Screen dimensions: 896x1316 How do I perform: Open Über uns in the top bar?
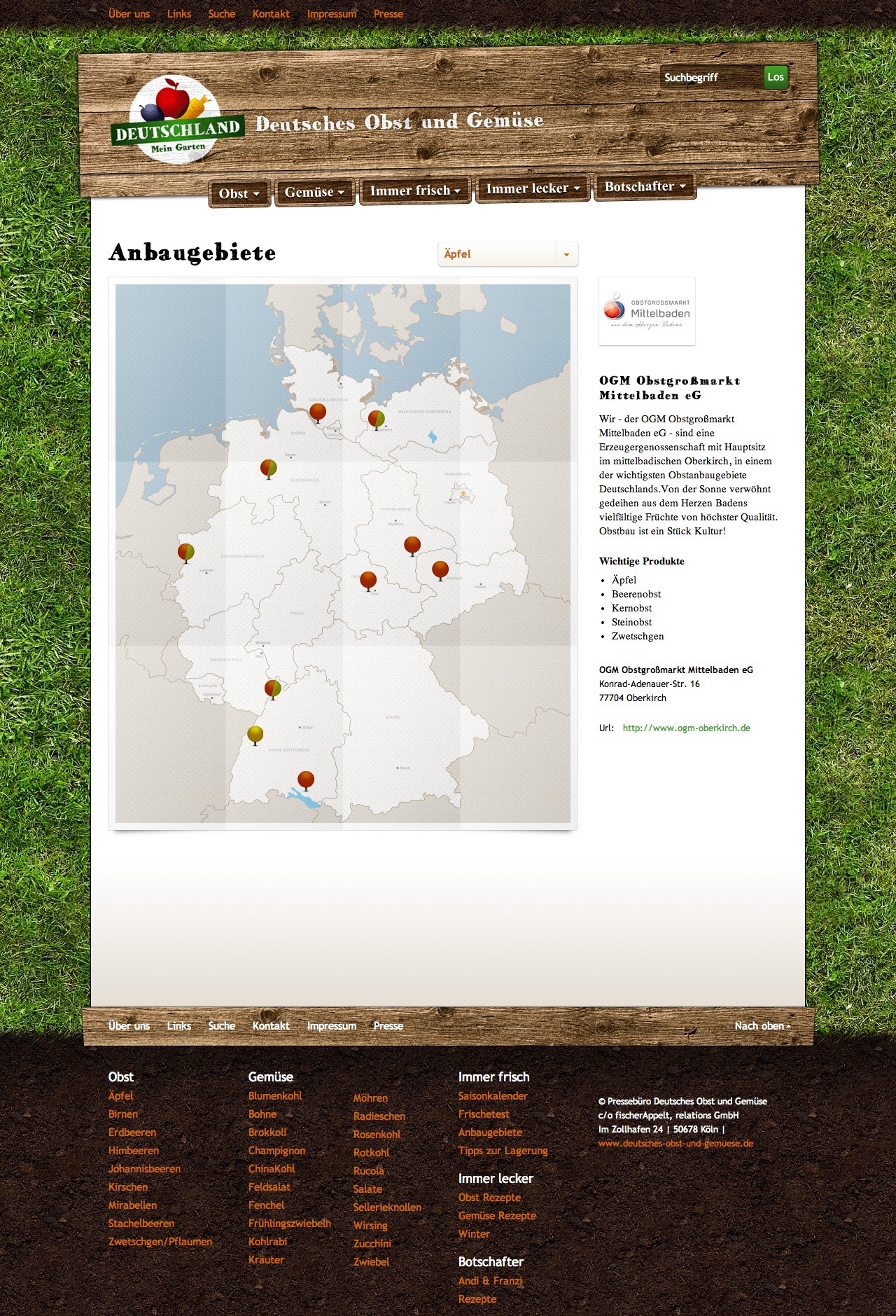pyautogui.click(x=129, y=14)
